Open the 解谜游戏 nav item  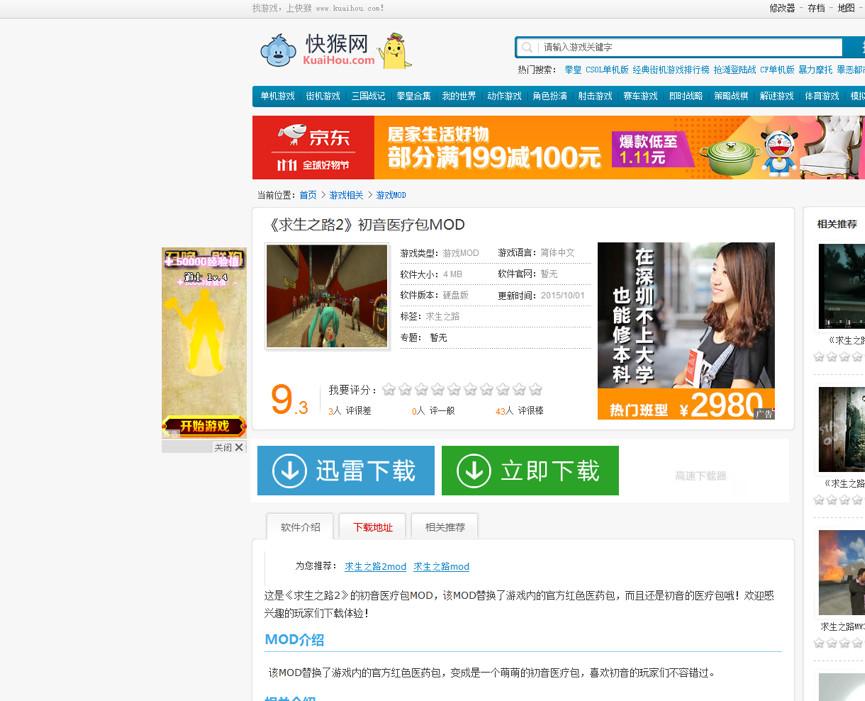click(777, 96)
